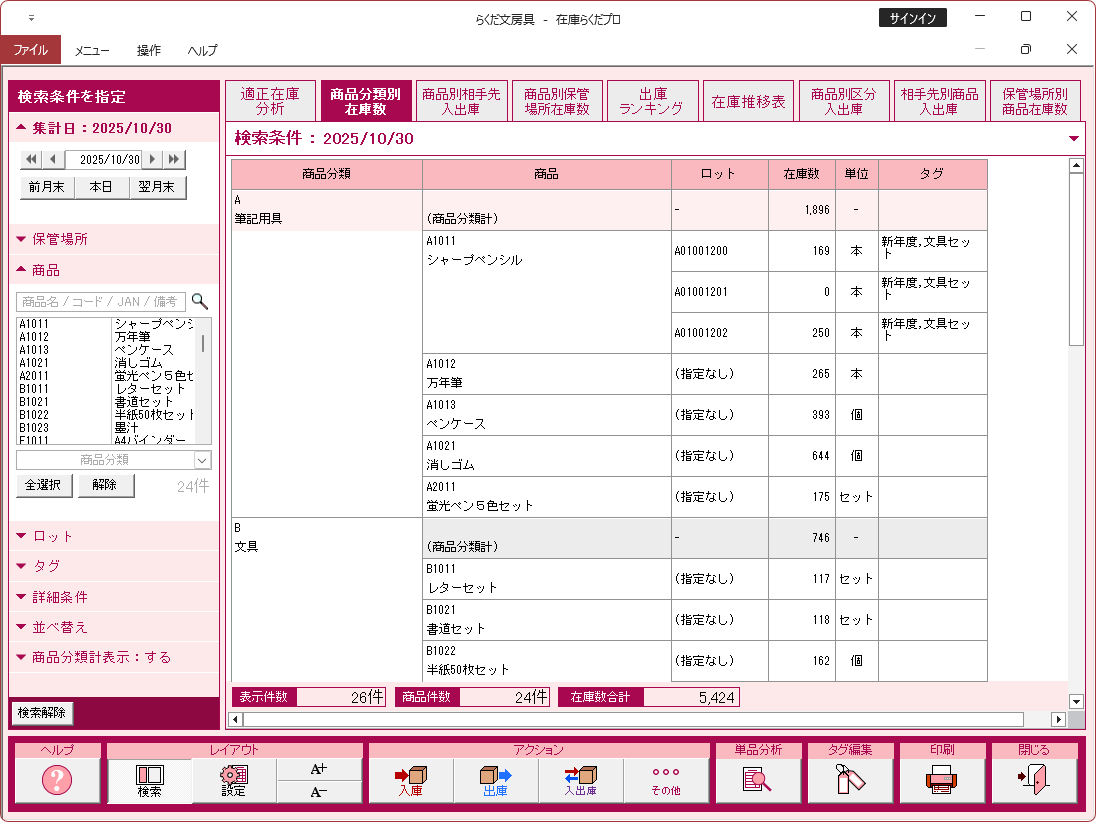Click the product search magnifier icon
The height and width of the screenshot is (822, 1096).
point(200,301)
